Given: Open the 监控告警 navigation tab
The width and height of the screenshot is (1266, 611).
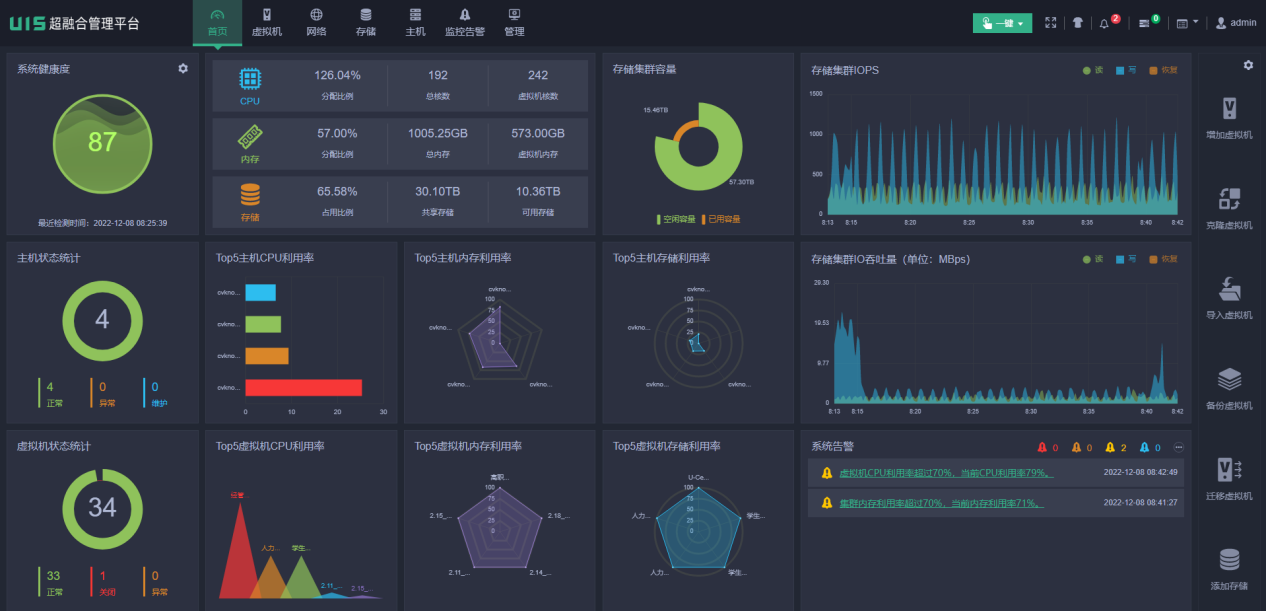Looking at the screenshot, I should [x=464, y=22].
